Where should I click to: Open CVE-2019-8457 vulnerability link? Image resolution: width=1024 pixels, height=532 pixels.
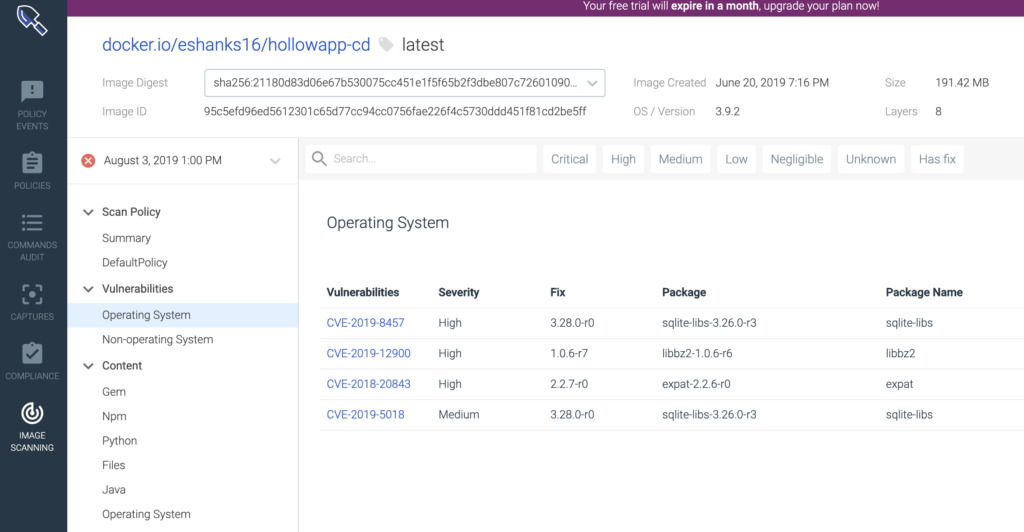click(365, 323)
